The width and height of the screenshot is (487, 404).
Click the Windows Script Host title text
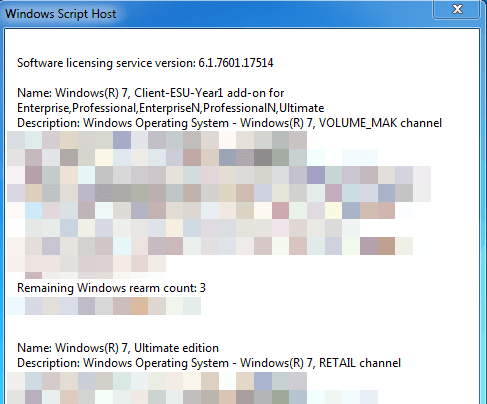61,14
